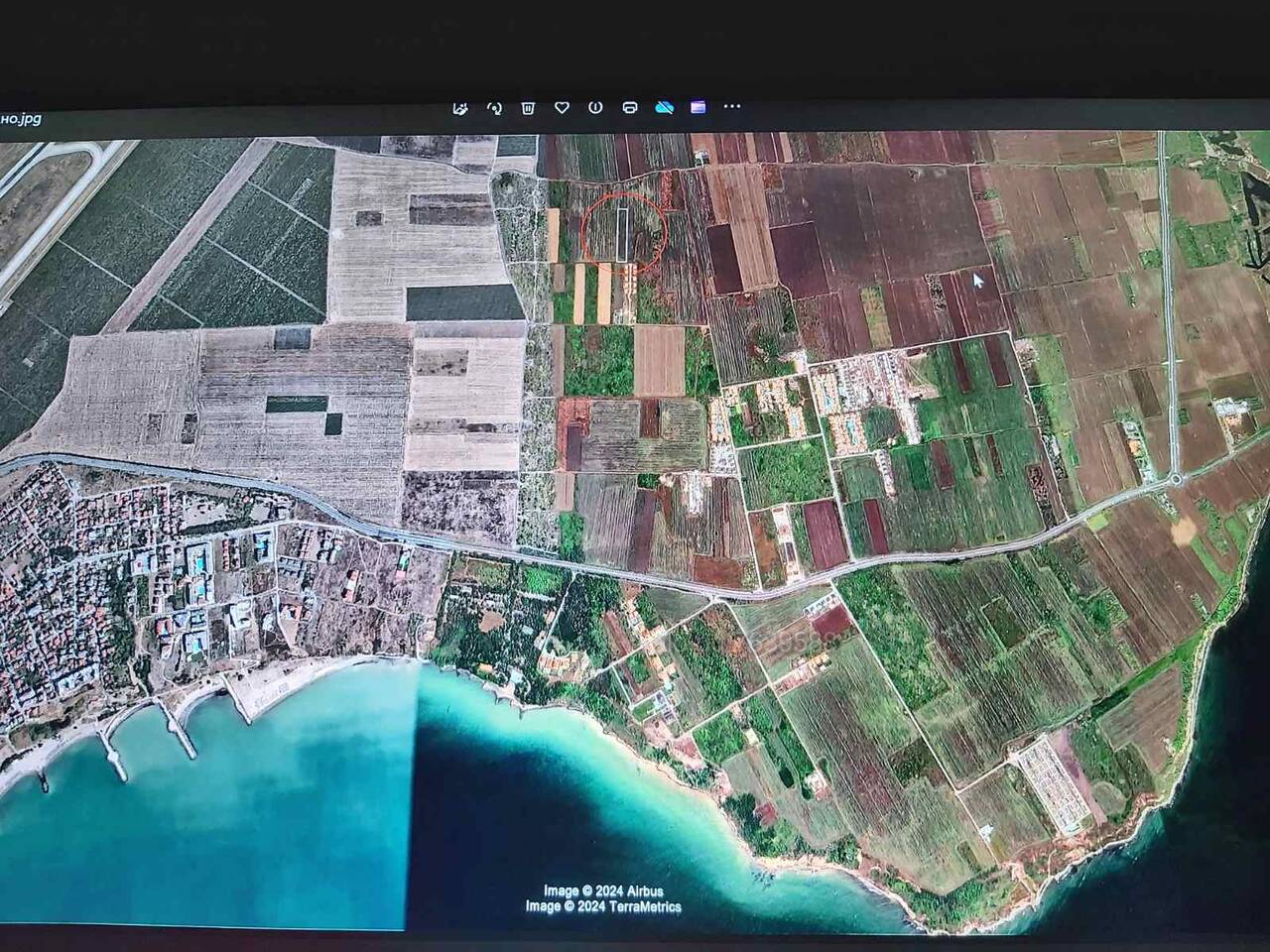Rotate the photo
This screenshot has height=952, width=1270.
(x=494, y=107)
